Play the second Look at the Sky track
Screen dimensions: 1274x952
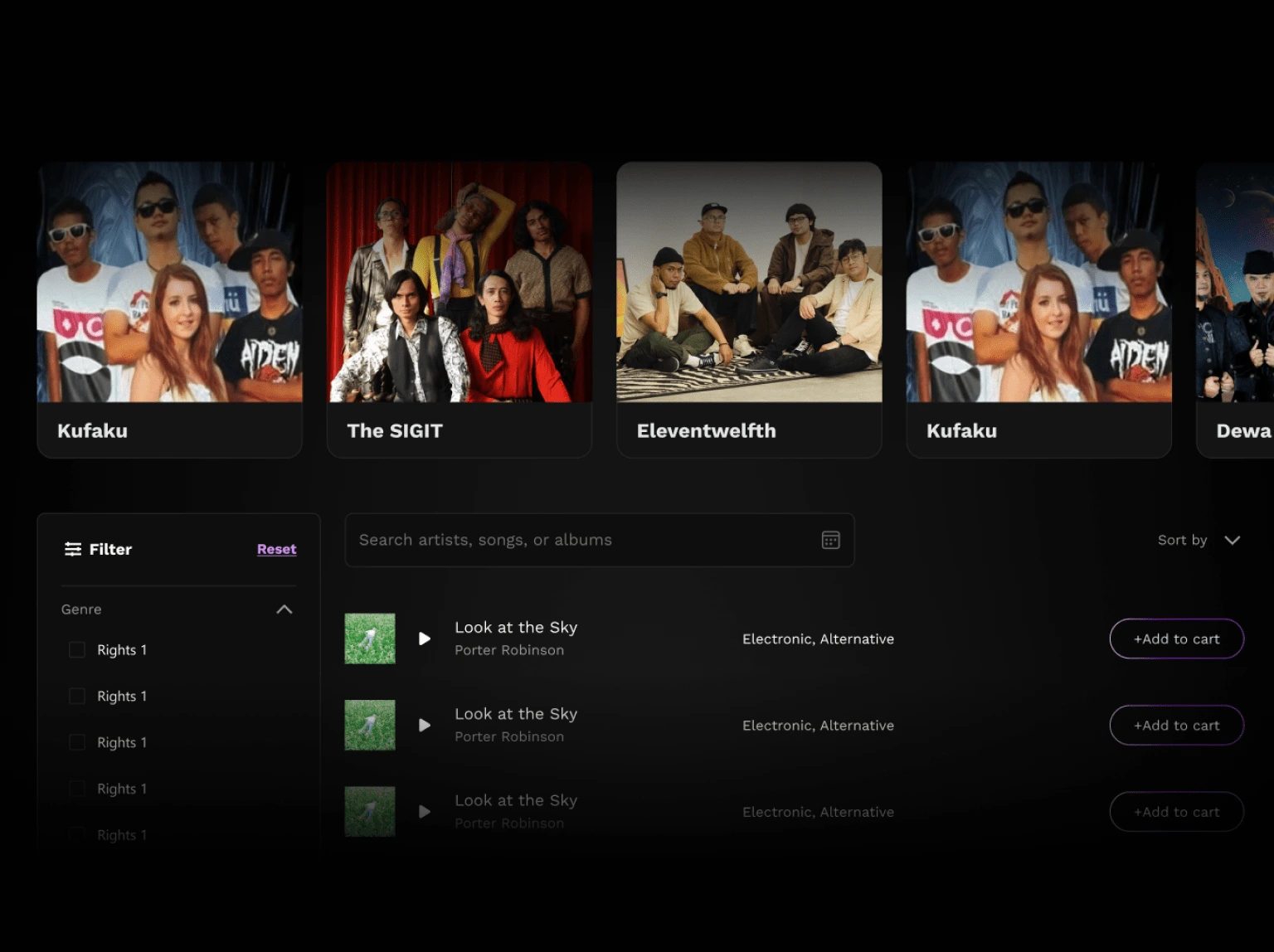425,726
